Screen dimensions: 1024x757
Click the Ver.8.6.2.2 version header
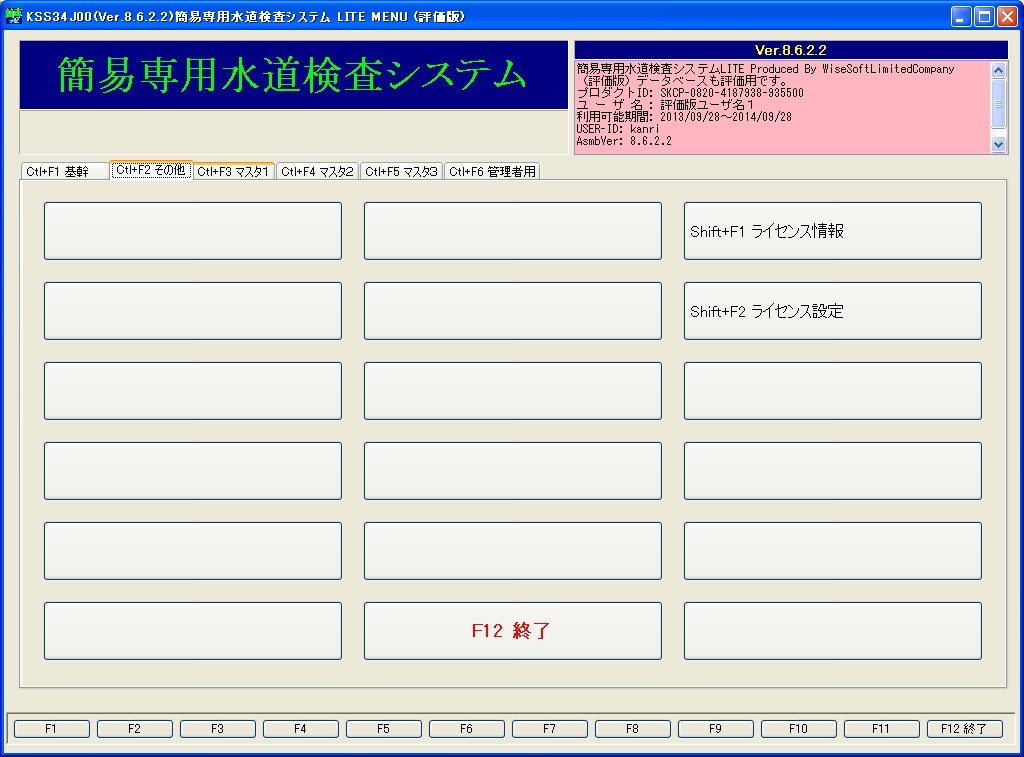click(791, 50)
